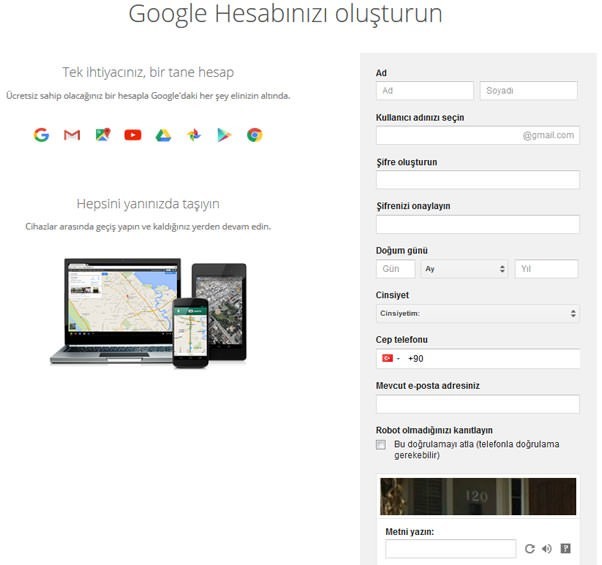This screenshot has width=602, height=565.
Task: Click the Gmail envelope icon
Action: pyautogui.click(x=72, y=135)
